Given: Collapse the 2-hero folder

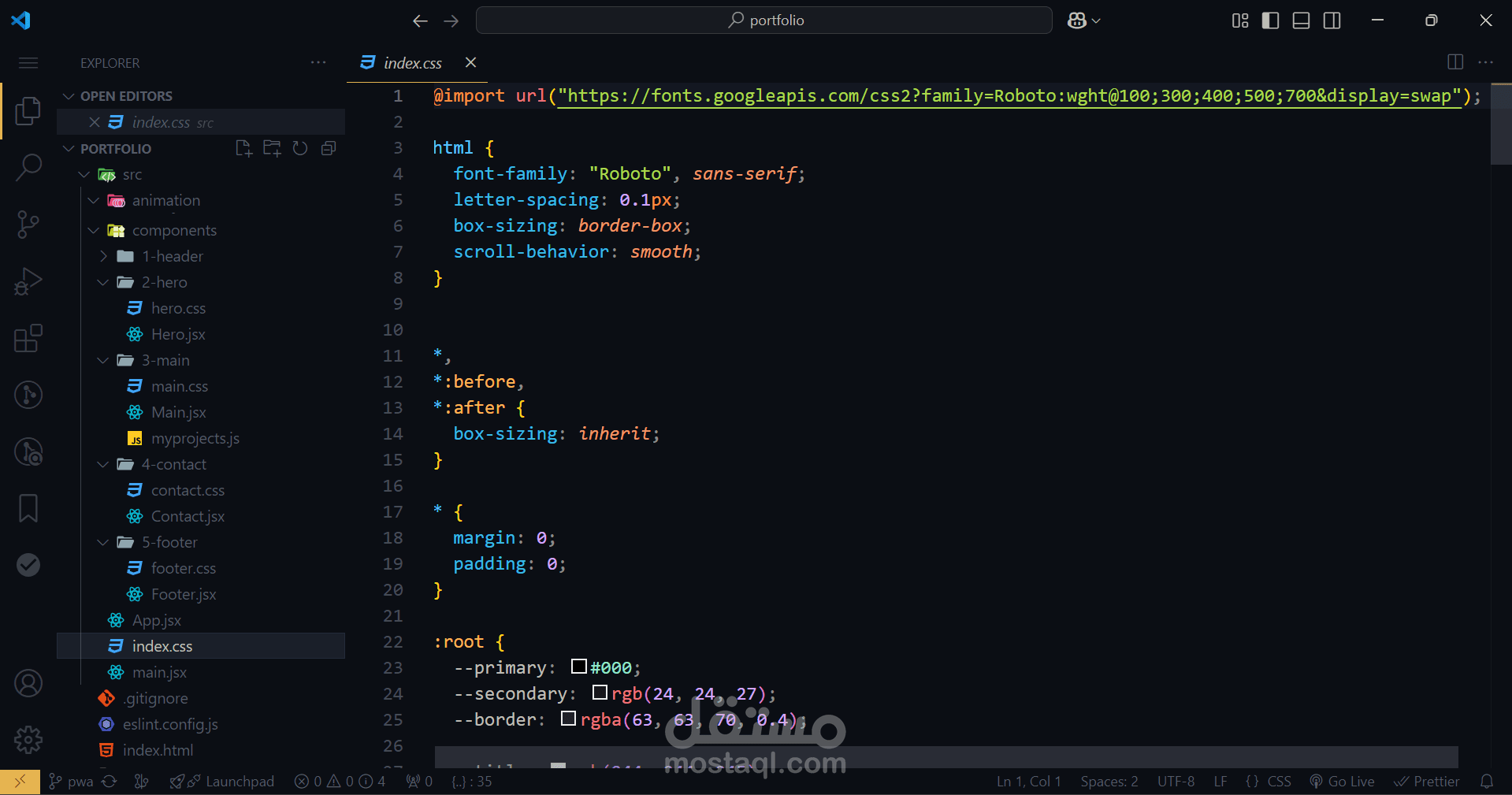Looking at the screenshot, I should (x=103, y=282).
